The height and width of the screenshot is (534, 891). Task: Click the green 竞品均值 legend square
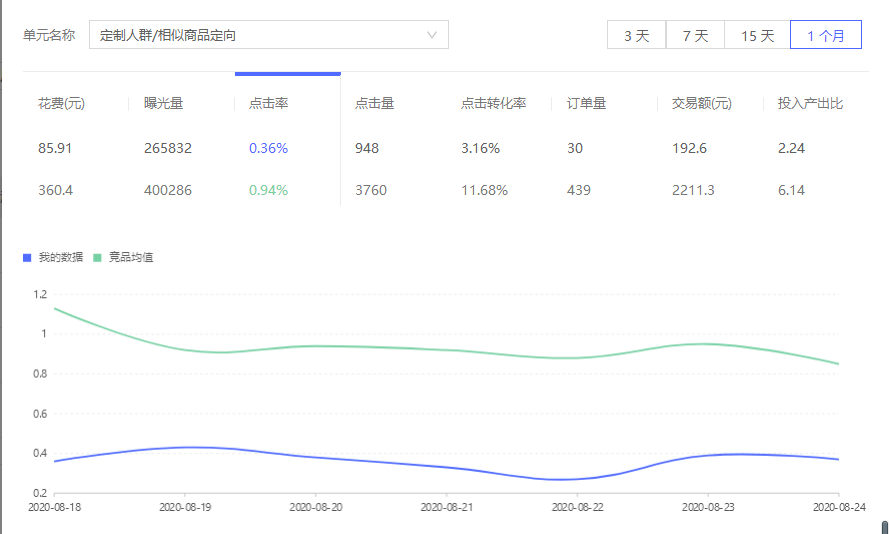tap(97, 257)
